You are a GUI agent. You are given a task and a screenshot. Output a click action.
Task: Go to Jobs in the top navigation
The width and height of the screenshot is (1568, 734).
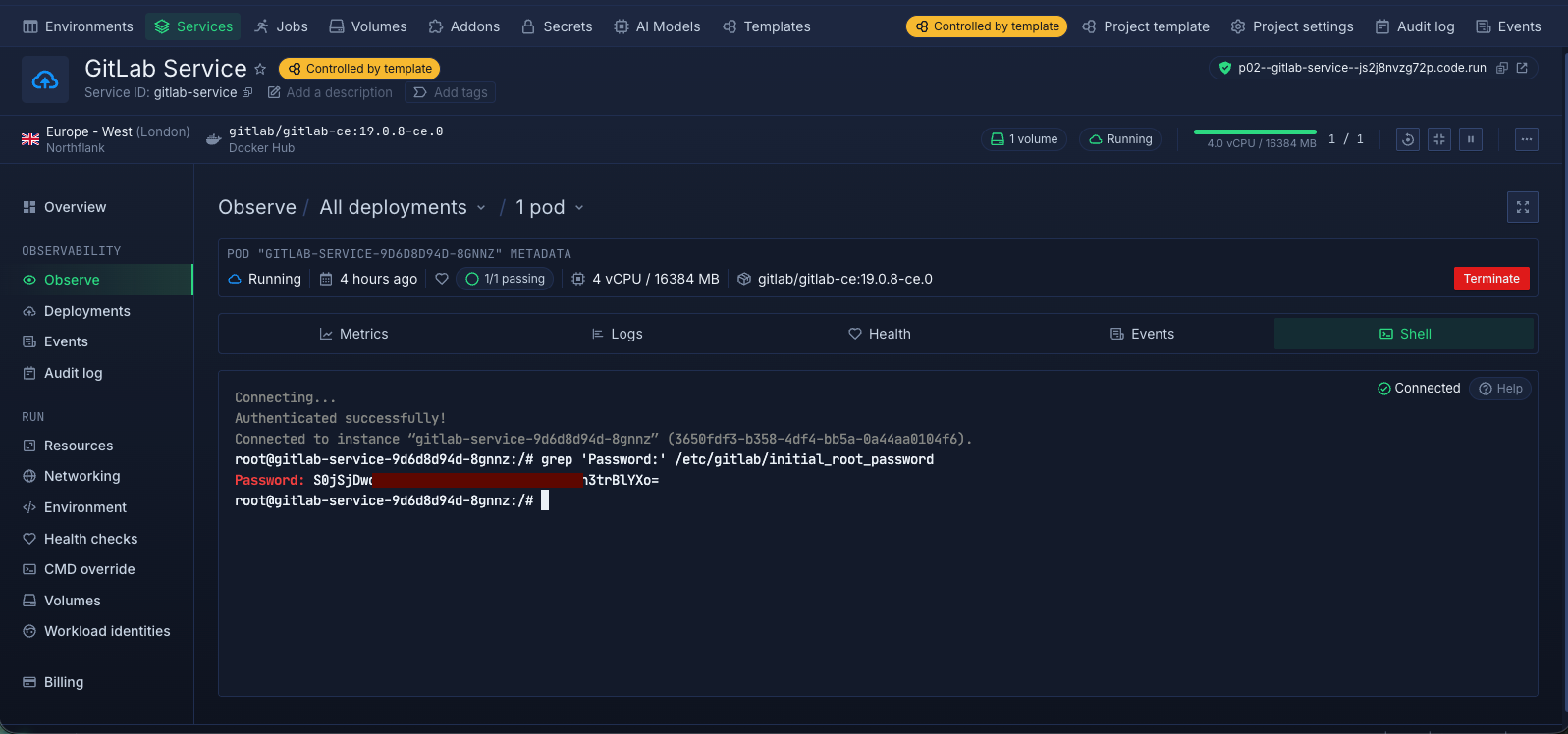coord(281,26)
